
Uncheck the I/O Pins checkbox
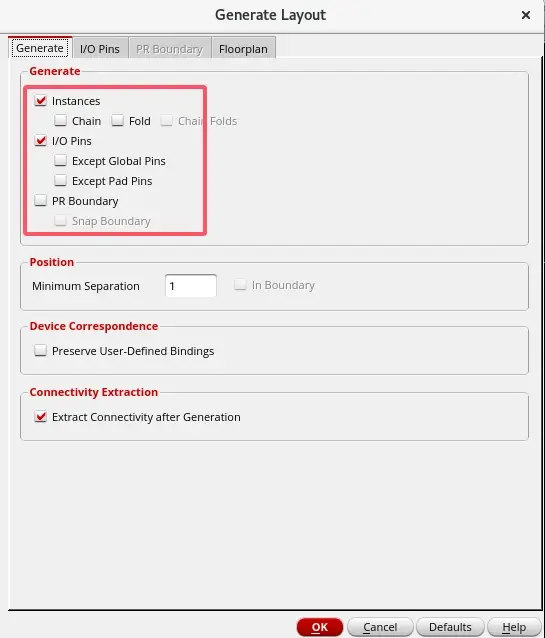click(x=40, y=141)
